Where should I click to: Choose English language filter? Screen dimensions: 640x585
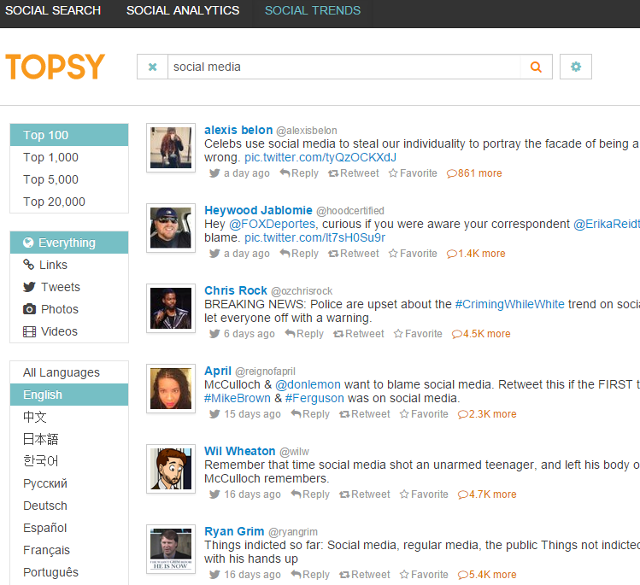point(69,395)
